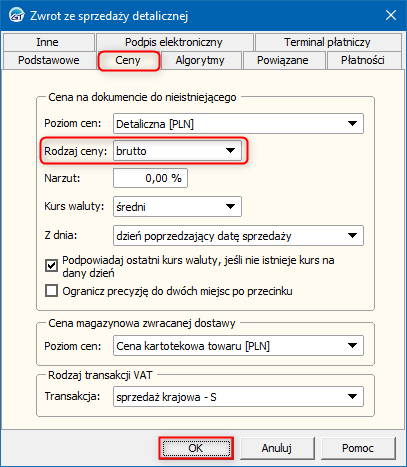
Task: Open Poziom cen dropdown showing Detaliczna [PLN]
Action: (238, 124)
